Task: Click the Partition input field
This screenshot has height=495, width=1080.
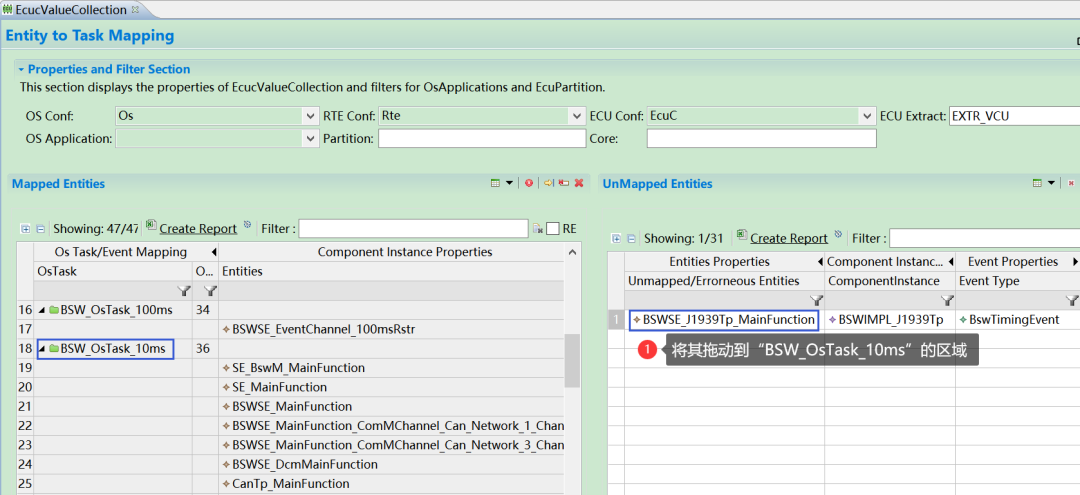Action: tap(482, 138)
